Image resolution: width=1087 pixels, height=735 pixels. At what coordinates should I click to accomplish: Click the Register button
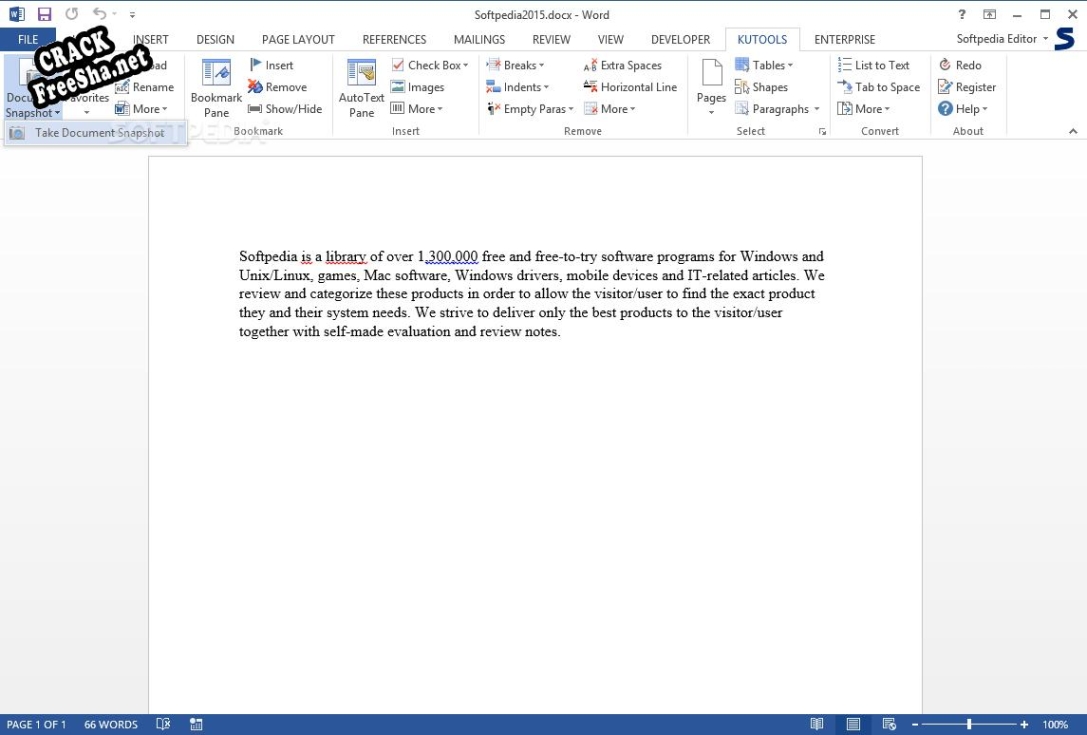point(967,87)
